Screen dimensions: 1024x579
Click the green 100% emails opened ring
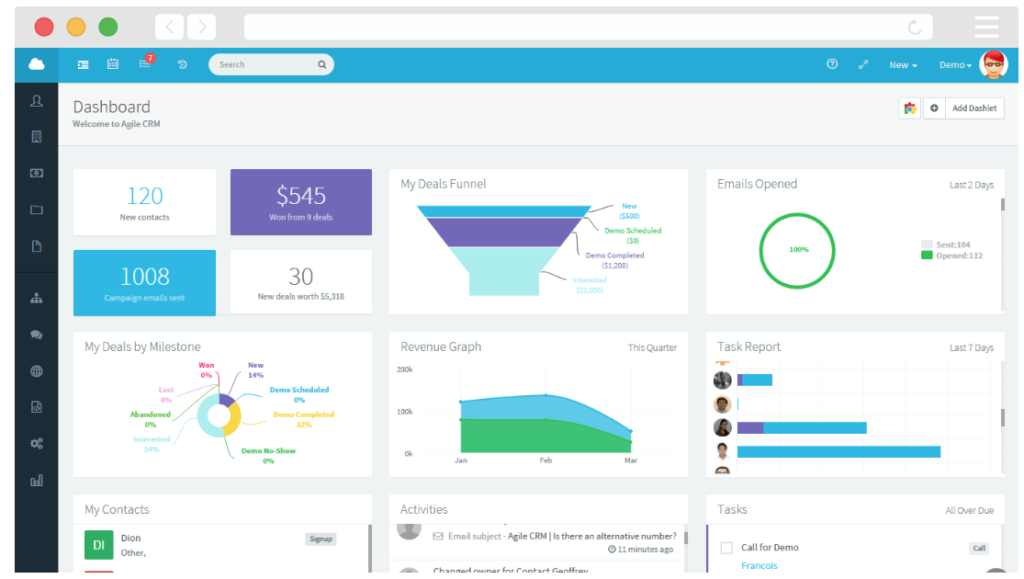(797, 251)
